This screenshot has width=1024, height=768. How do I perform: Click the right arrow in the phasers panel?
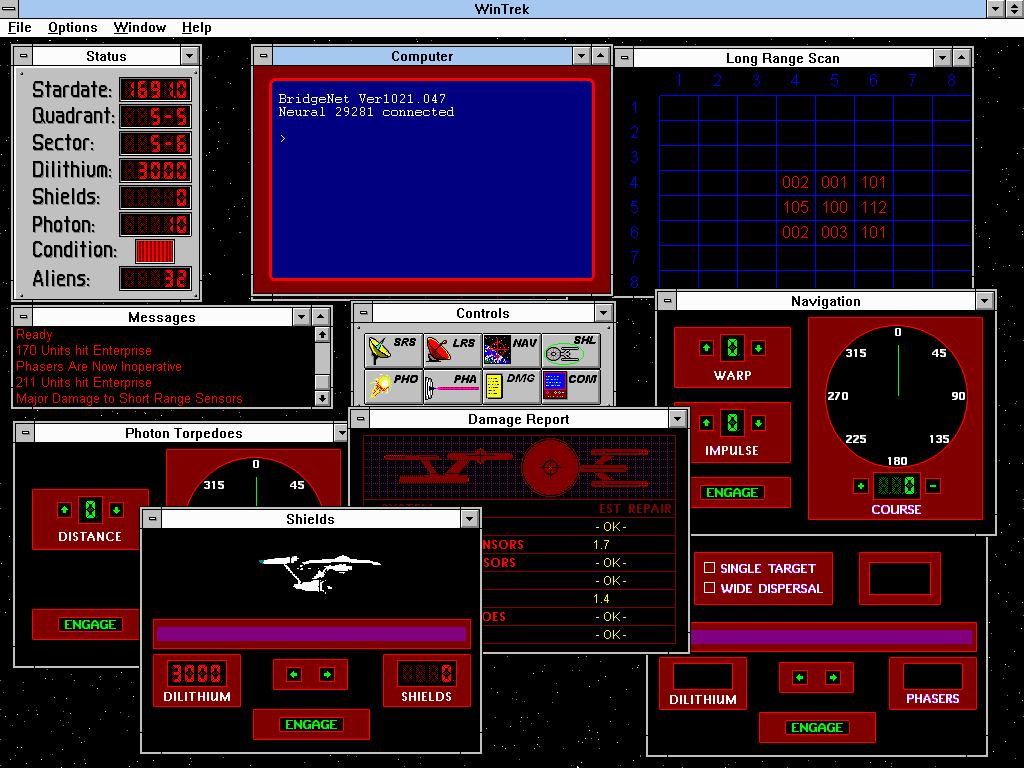click(x=833, y=678)
